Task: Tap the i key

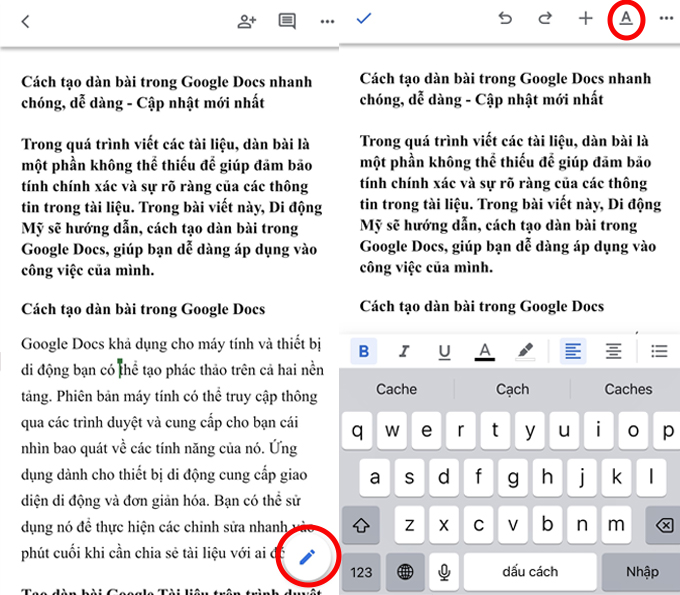Action: [x=598, y=431]
